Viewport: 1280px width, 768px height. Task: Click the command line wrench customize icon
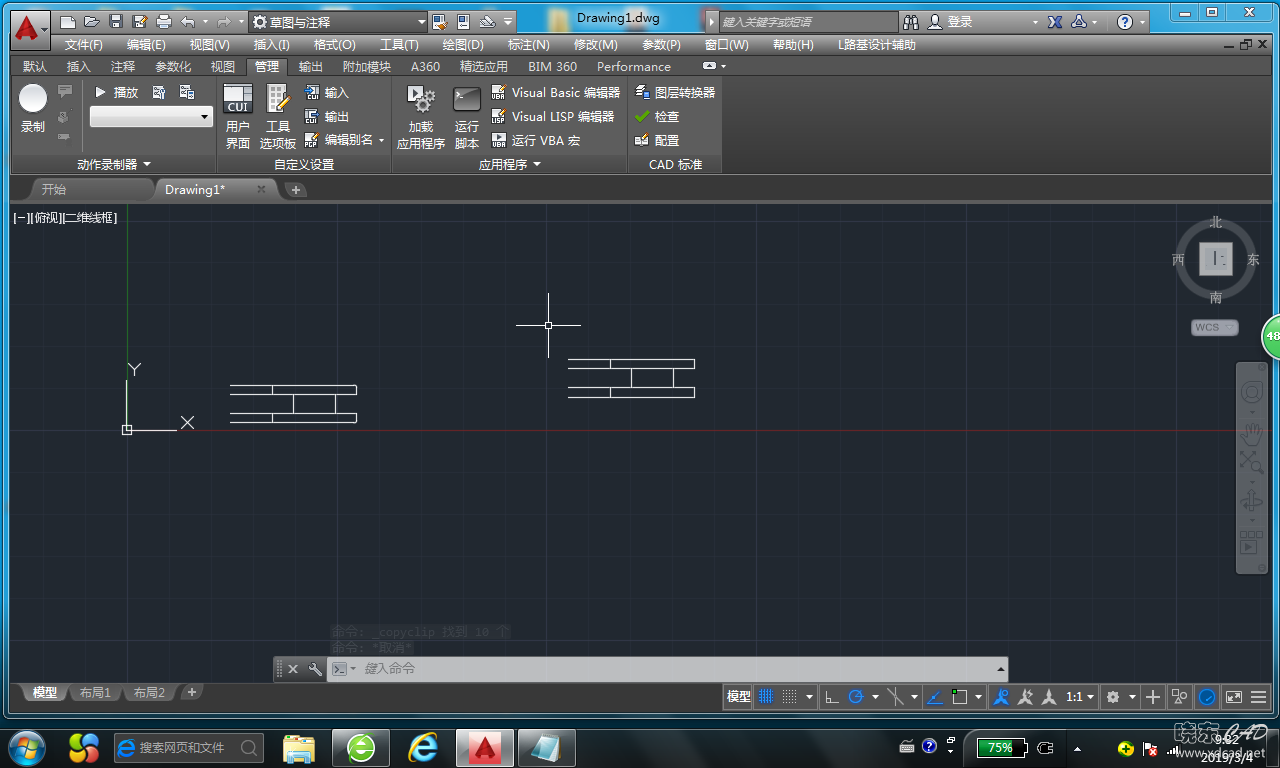(314, 669)
